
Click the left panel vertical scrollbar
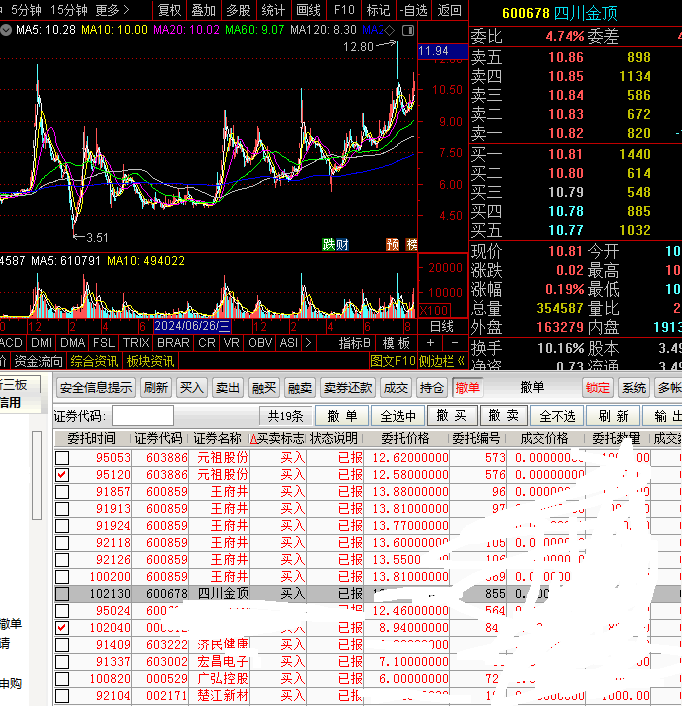click(x=37, y=475)
